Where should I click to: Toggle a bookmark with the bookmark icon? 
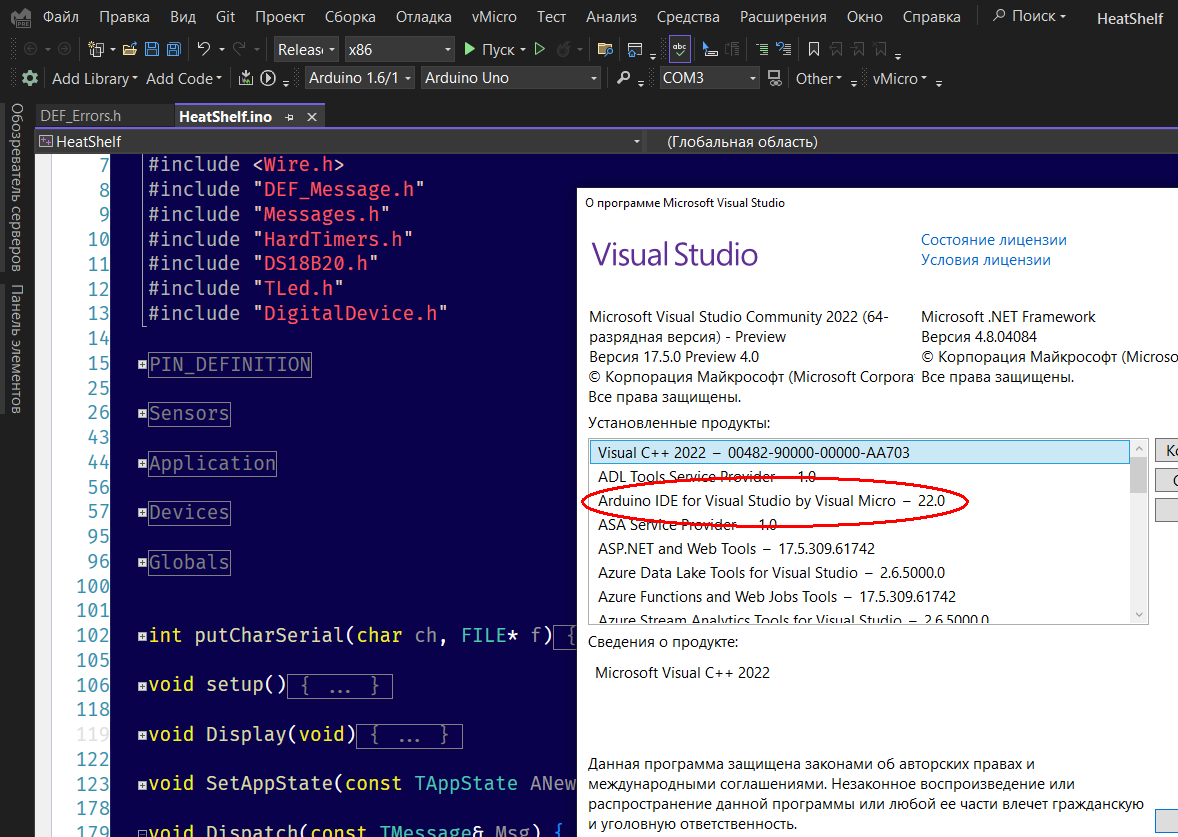(814, 50)
